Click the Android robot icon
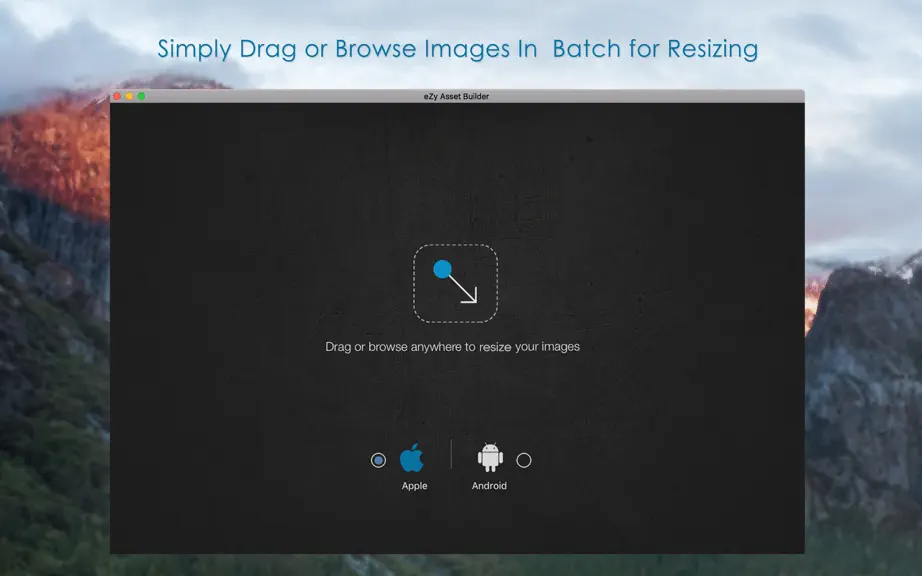Viewport: 922px width, 576px height. click(490, 457)
